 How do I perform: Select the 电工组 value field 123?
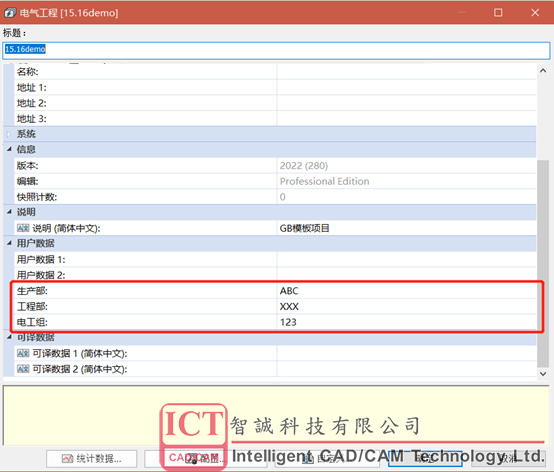click(x=407, y=322)
